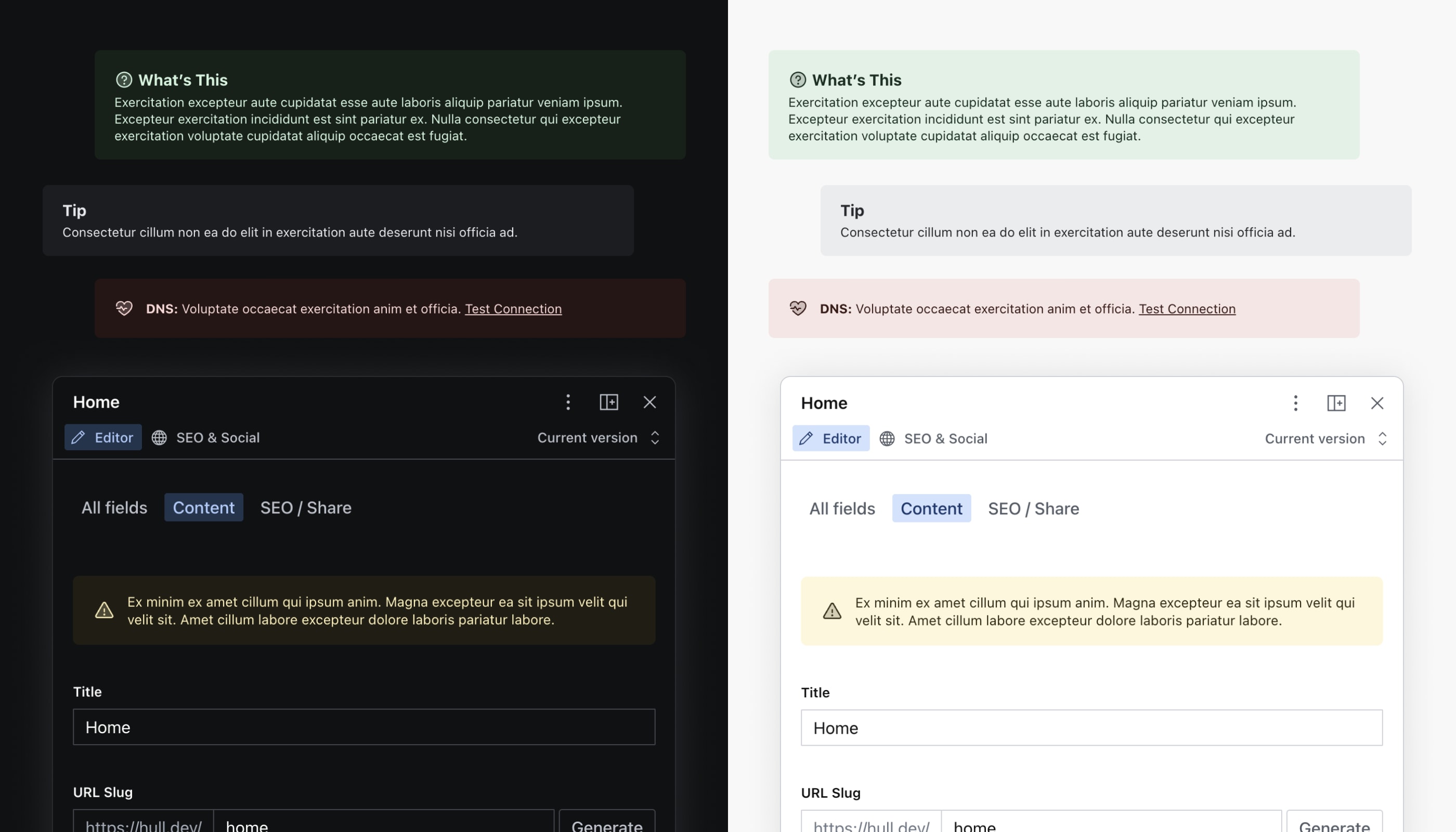Select All fields tab in dark panel
Screen dimensions: 1456x832
[x=114, y=508]
